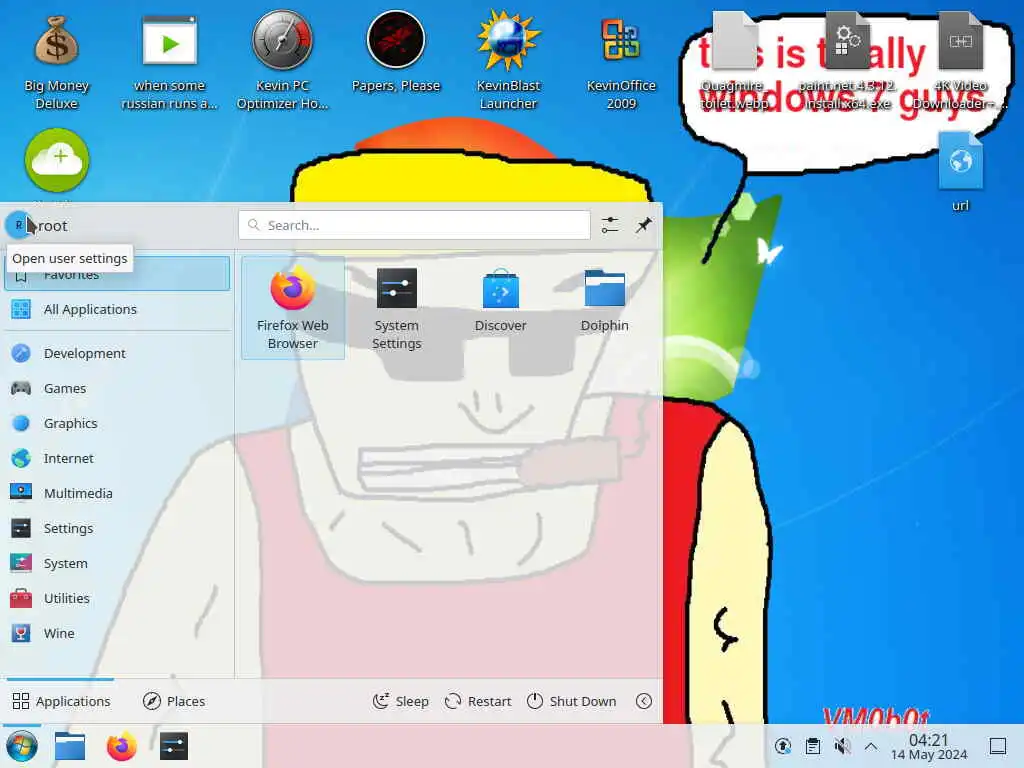Open the clipboard tray icon
Screen dimensions: 1024x768
[x=812, y=746]
